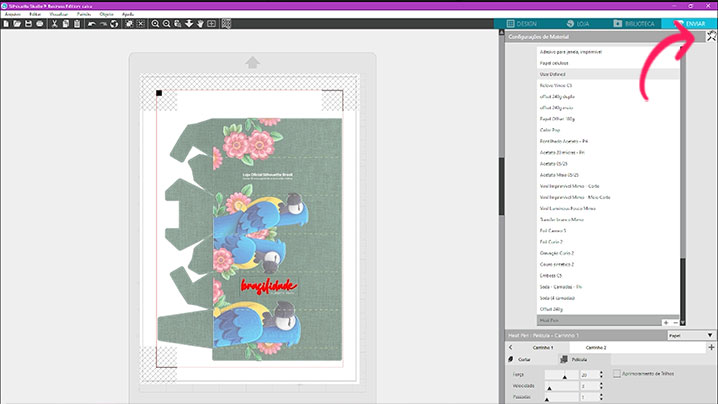718x404 pixels.
Task: Choose the Película tool button
Action: click(573, 360)
